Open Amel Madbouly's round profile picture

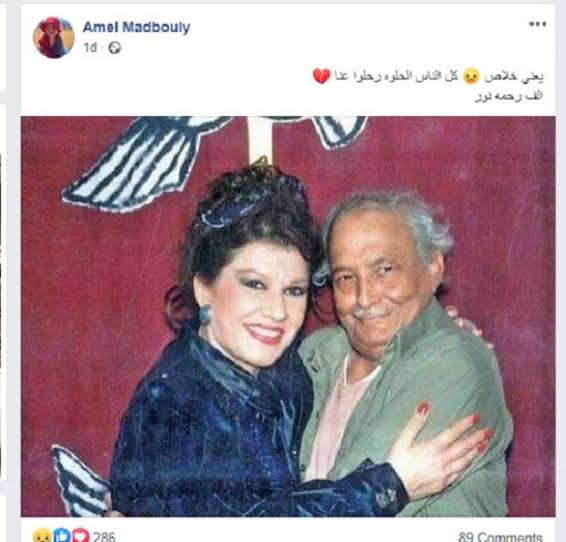[x=53, y=37]
